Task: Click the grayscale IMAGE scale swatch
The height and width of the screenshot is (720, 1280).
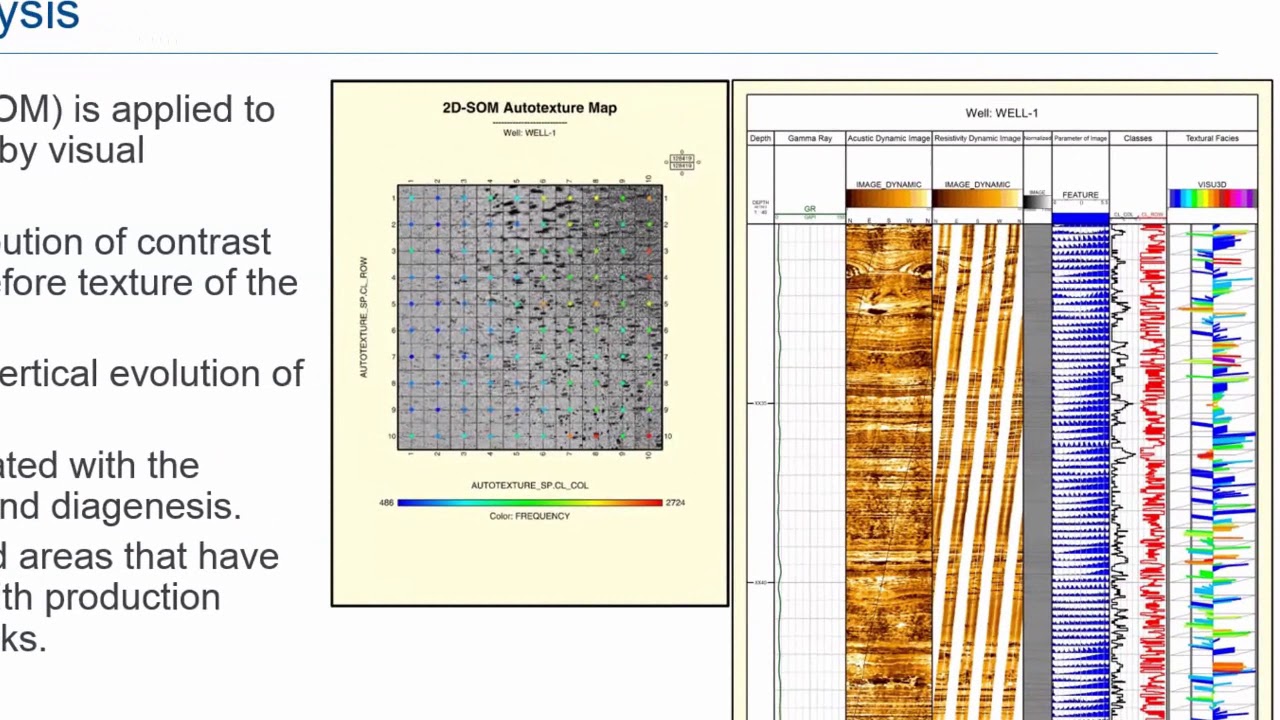Action: pyautogui.click(x=1037, y=202)
